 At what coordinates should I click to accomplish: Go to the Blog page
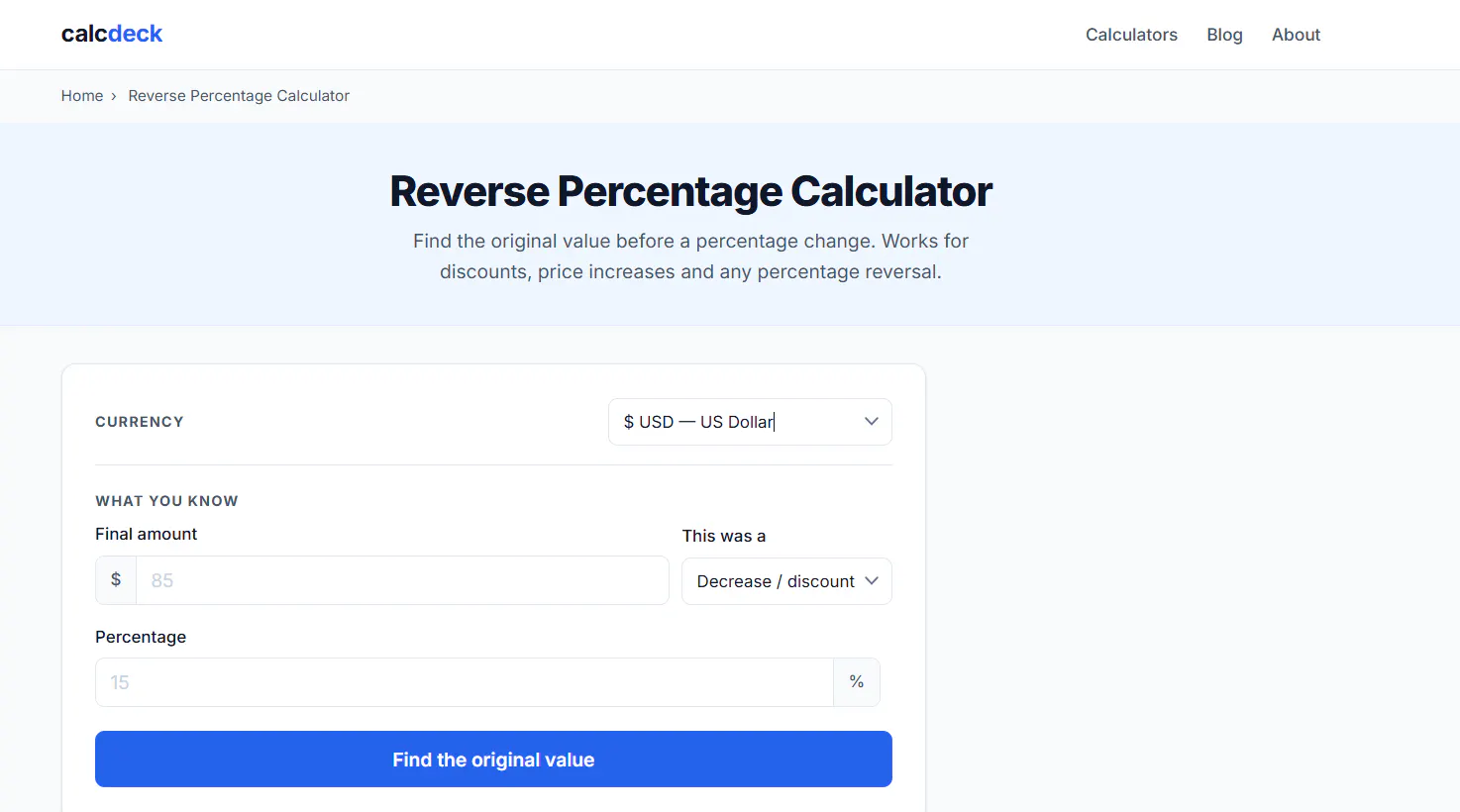[1224, 35]
